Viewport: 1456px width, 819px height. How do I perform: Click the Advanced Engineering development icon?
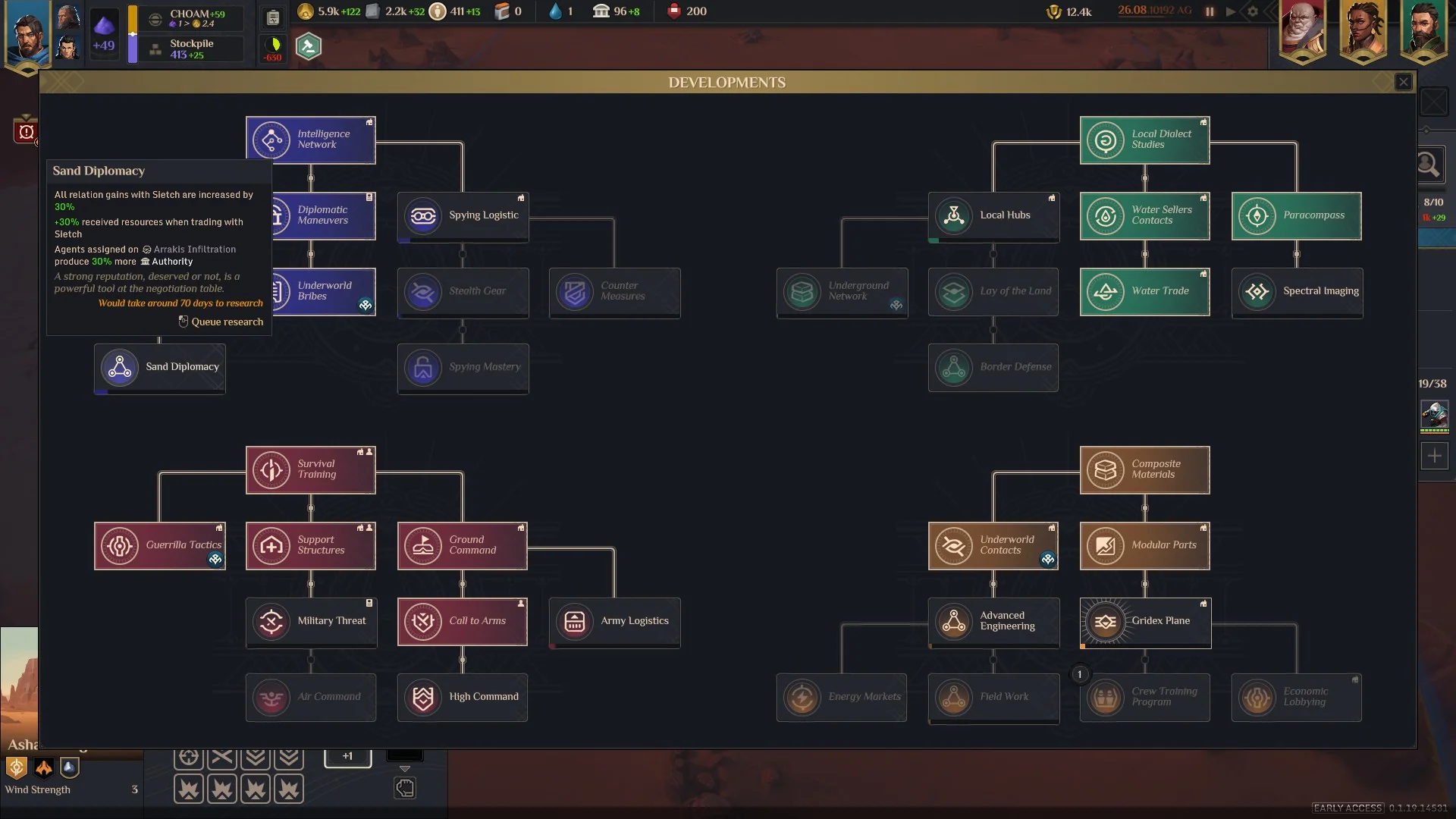point(954,622)
